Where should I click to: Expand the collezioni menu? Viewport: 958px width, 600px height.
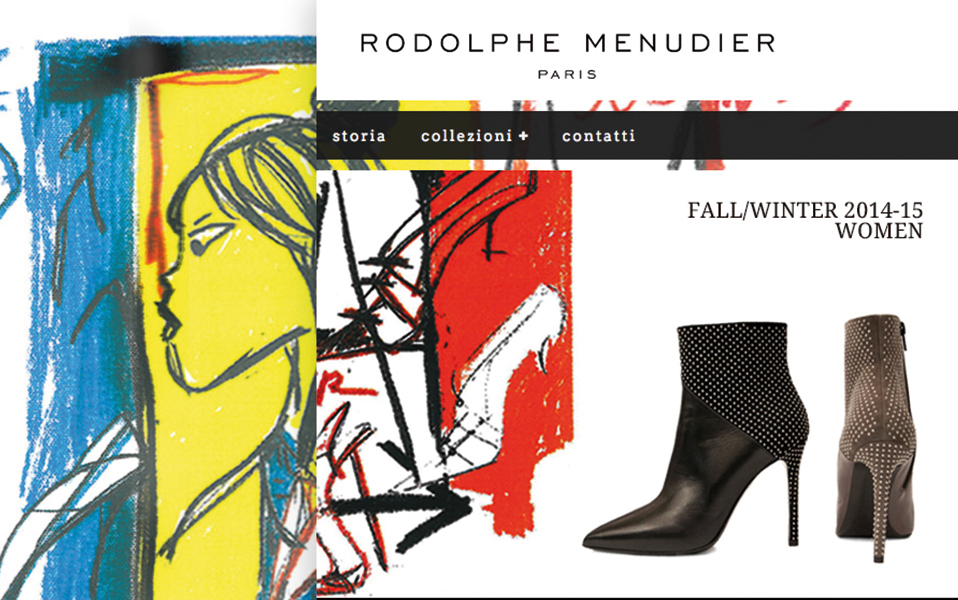coord(466,136)
